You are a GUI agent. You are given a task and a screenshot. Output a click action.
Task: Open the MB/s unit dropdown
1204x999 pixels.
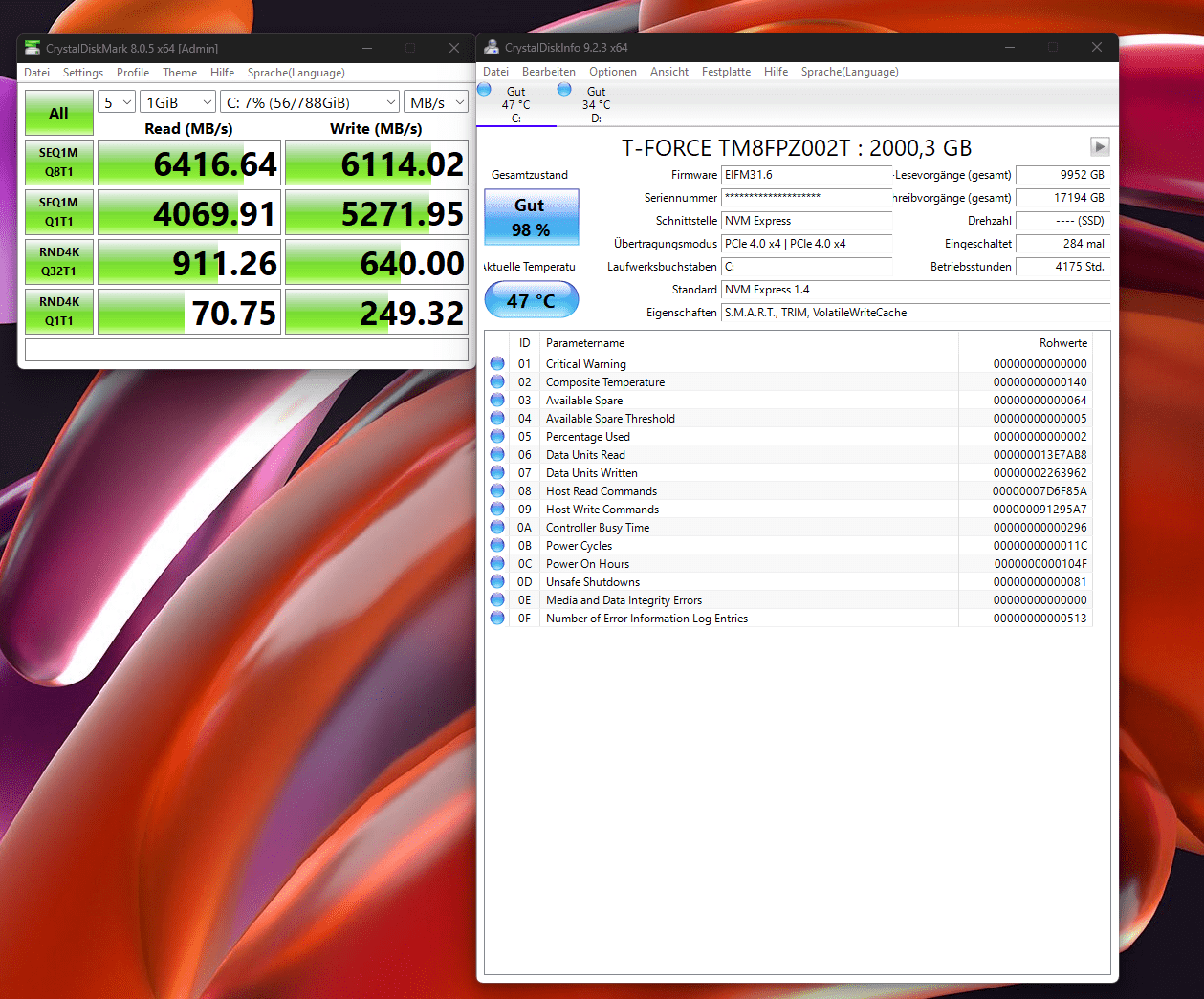[436, 102]
